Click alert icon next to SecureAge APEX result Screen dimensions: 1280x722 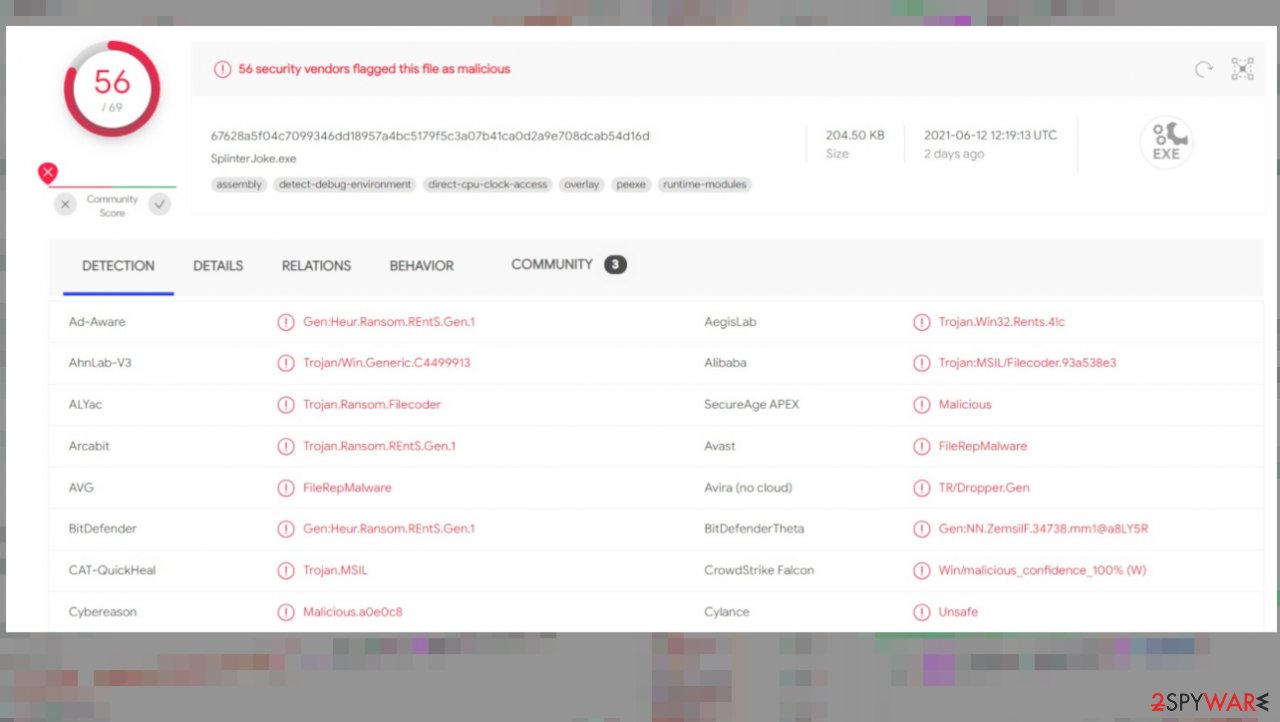[921, 405]
